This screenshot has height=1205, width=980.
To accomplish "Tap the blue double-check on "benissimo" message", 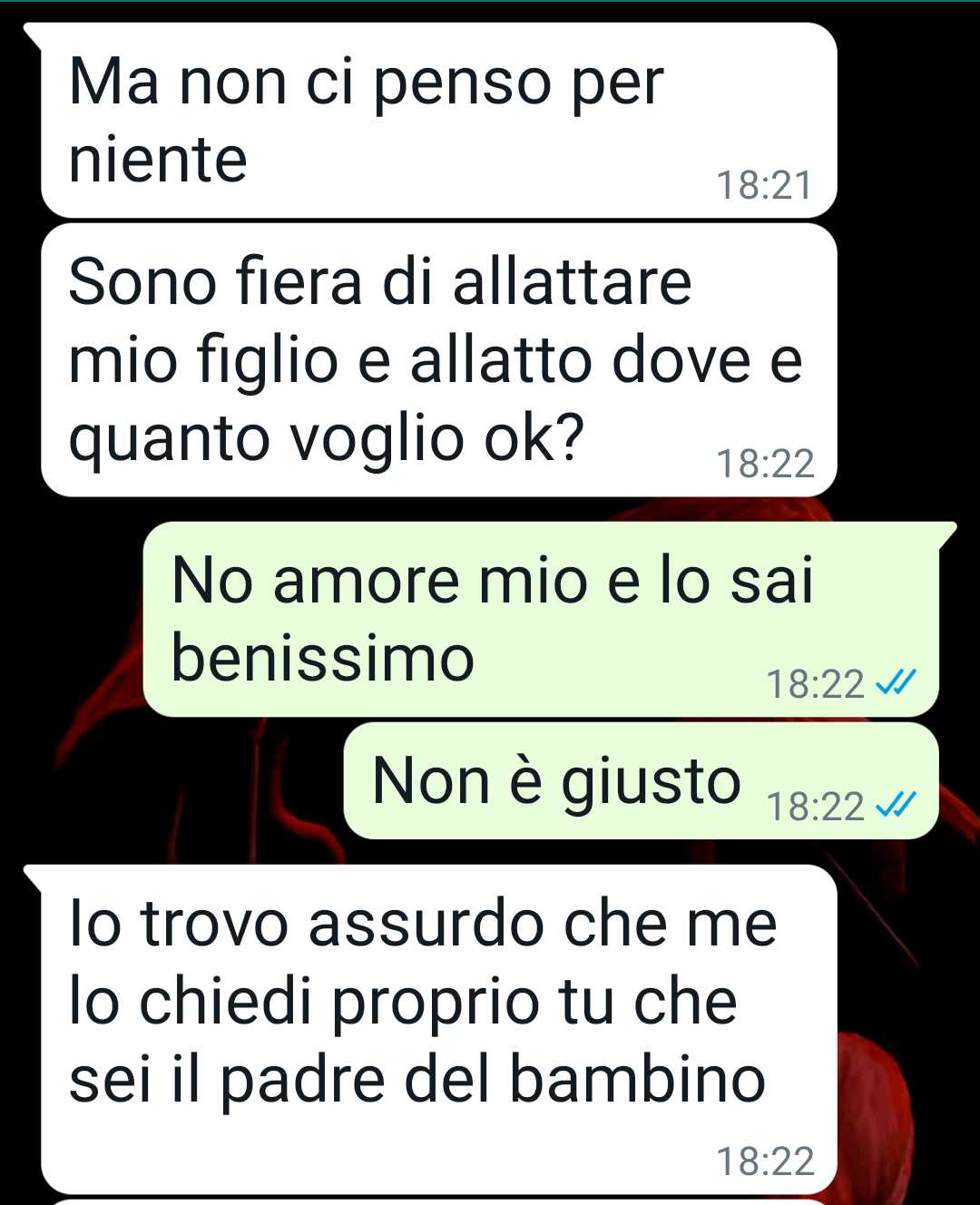I will click(x=895, y=681).
